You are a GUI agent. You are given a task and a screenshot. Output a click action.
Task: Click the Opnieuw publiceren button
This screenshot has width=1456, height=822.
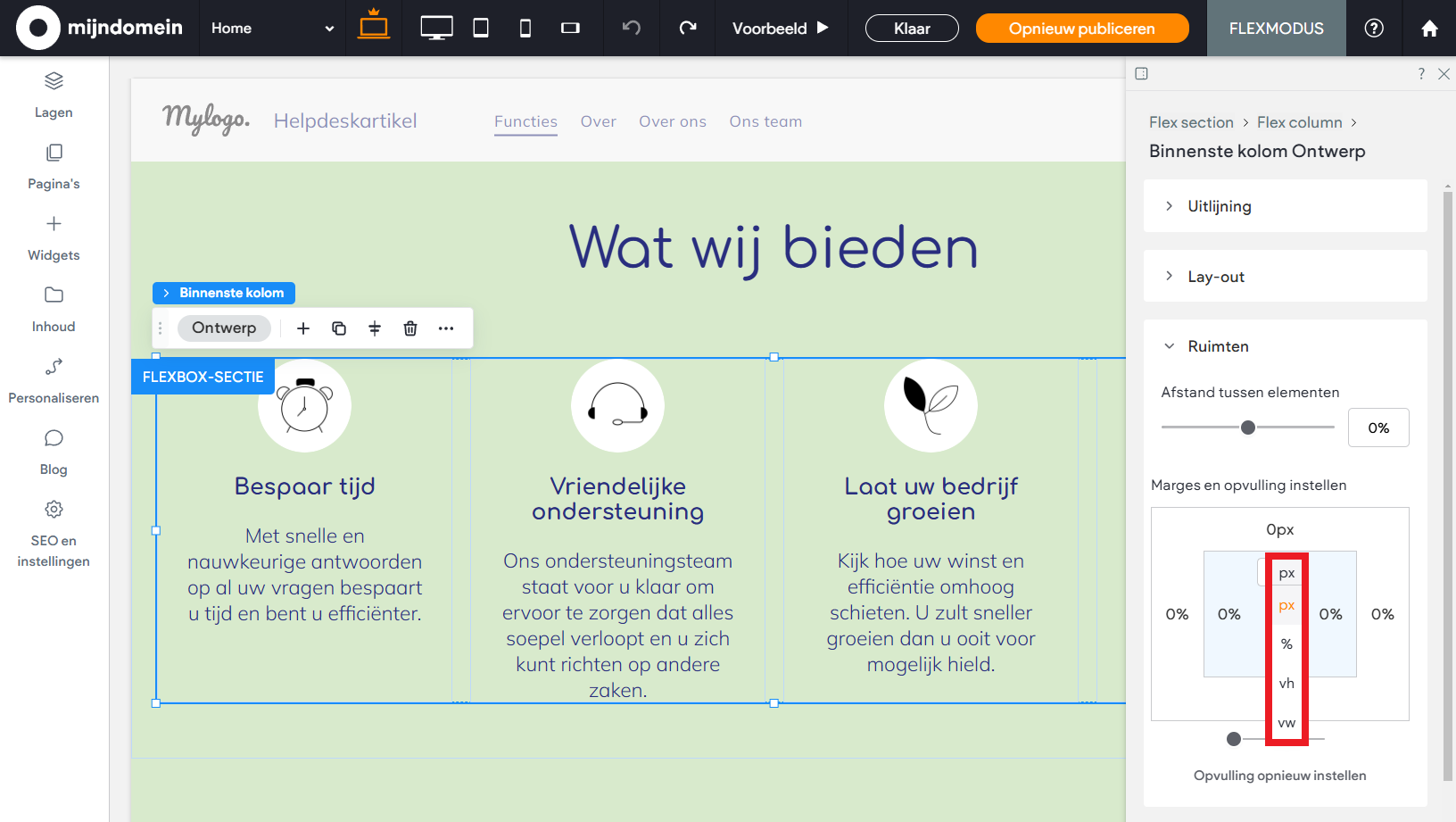pos(1081,28)
